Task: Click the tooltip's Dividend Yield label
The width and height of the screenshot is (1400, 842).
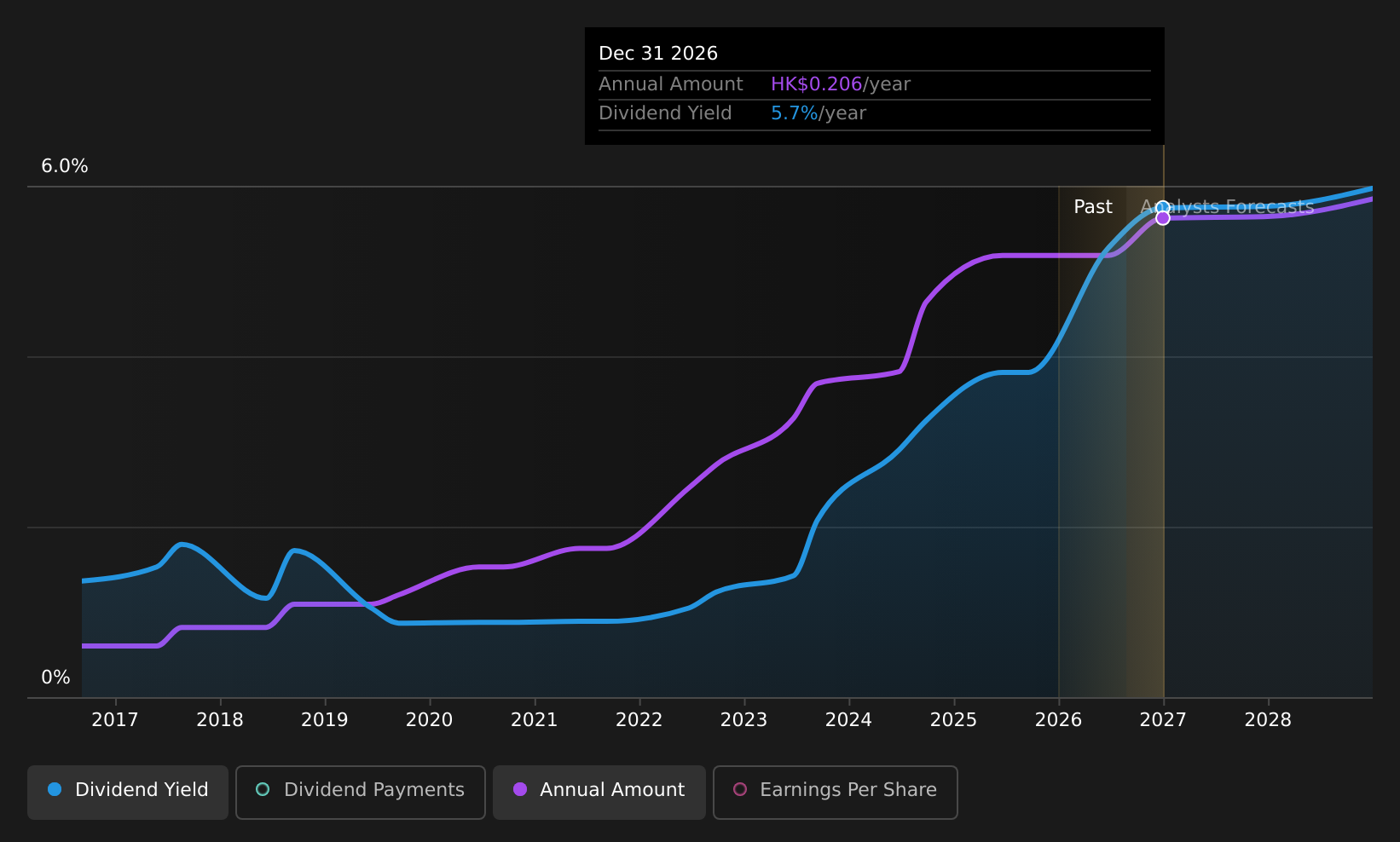Action: 665,113
